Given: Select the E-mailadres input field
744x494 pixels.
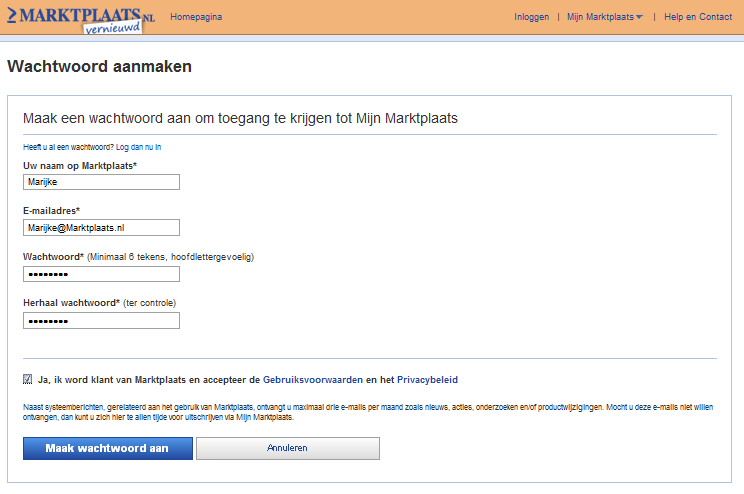Looking at the screenshot, I should click(x=102, y=228).
